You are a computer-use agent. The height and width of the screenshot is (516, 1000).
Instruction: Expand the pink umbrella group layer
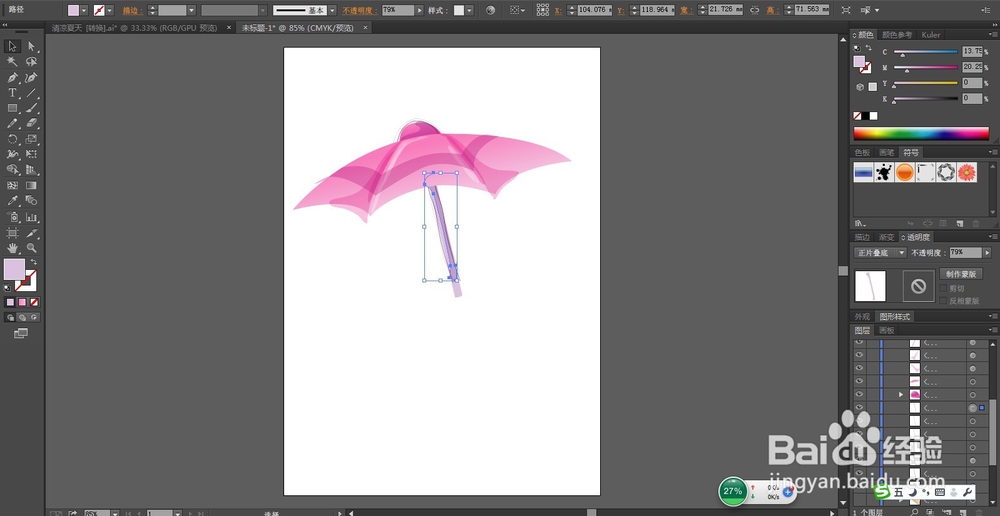[x=901, y=395]
